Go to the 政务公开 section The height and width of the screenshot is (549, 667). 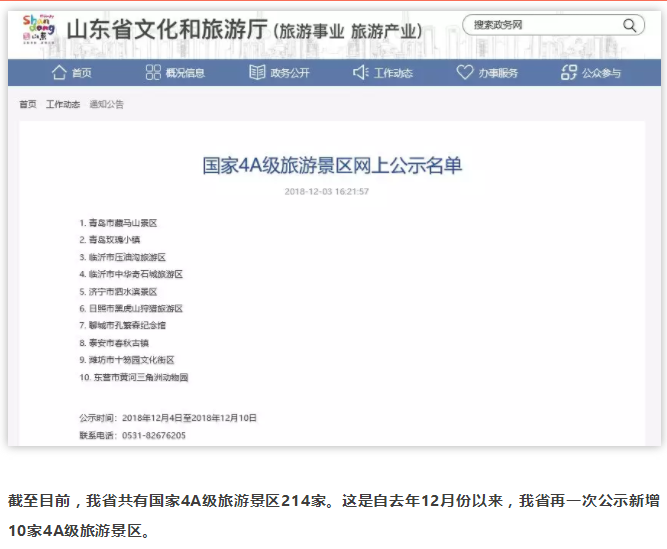click(290, 73)
